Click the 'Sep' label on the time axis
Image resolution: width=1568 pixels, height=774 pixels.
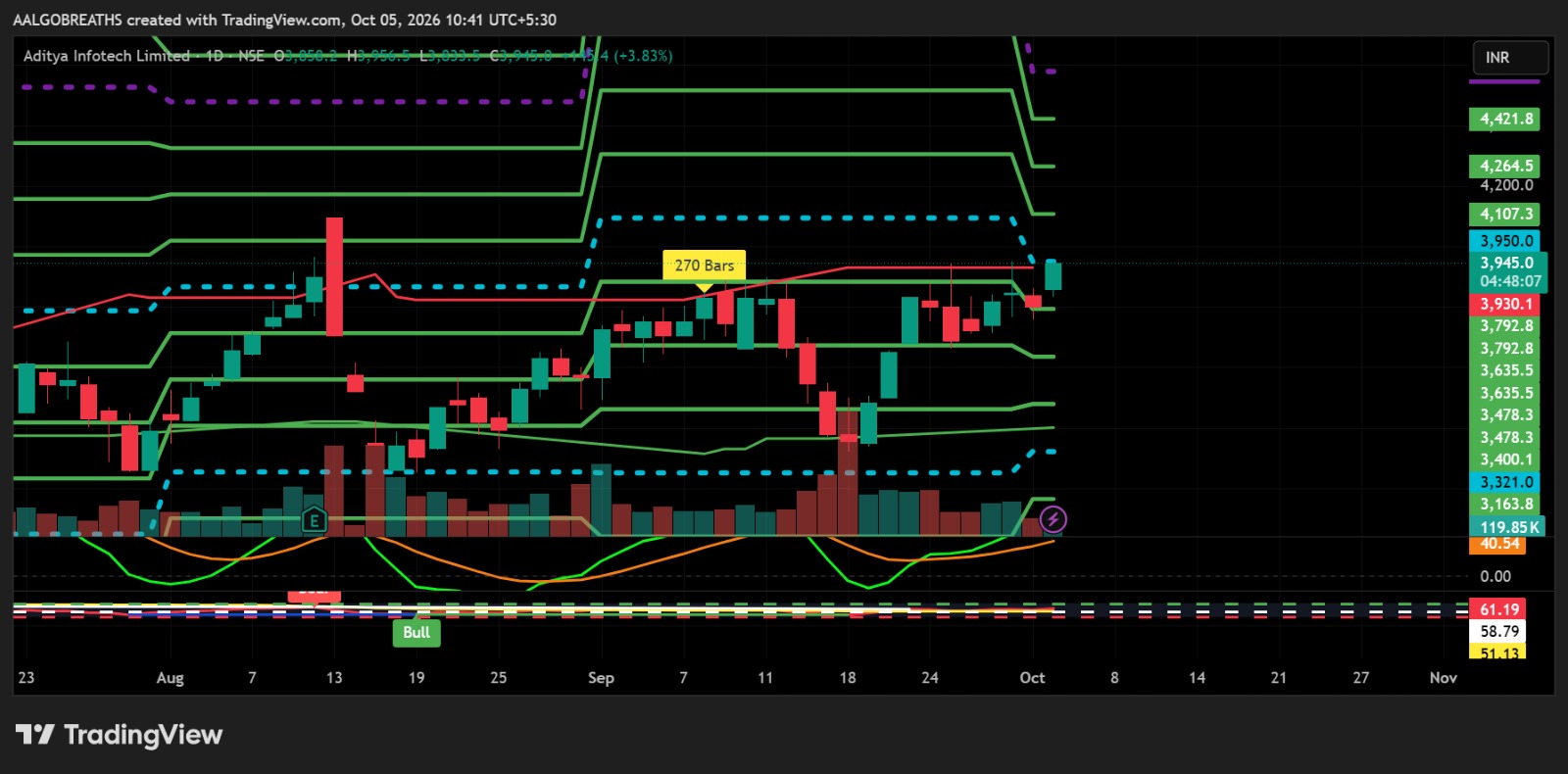(x=601, y=678)
